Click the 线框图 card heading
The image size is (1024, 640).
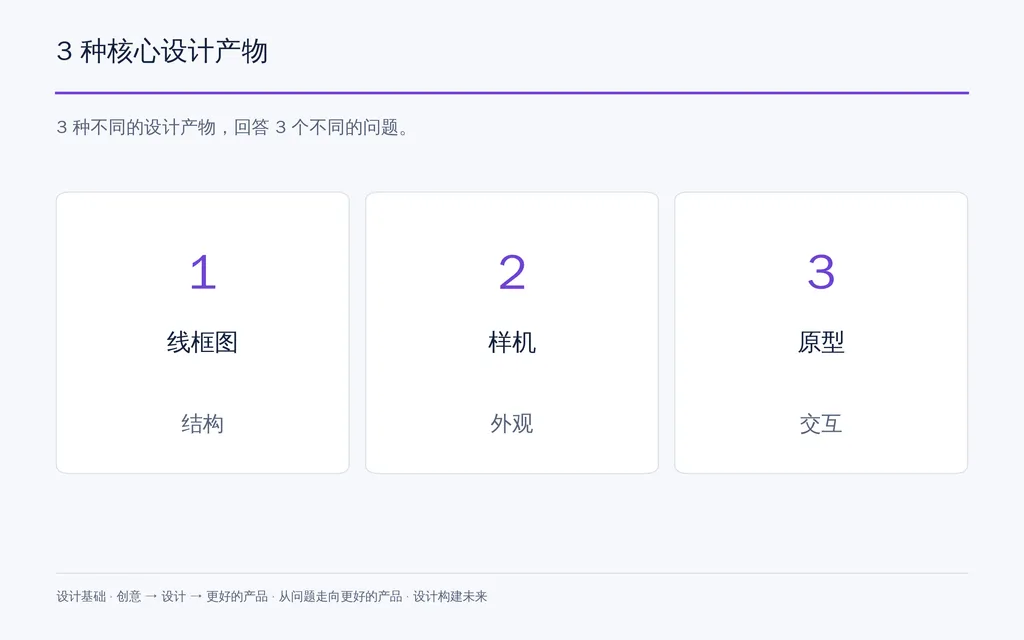click(x=202, y=342)
